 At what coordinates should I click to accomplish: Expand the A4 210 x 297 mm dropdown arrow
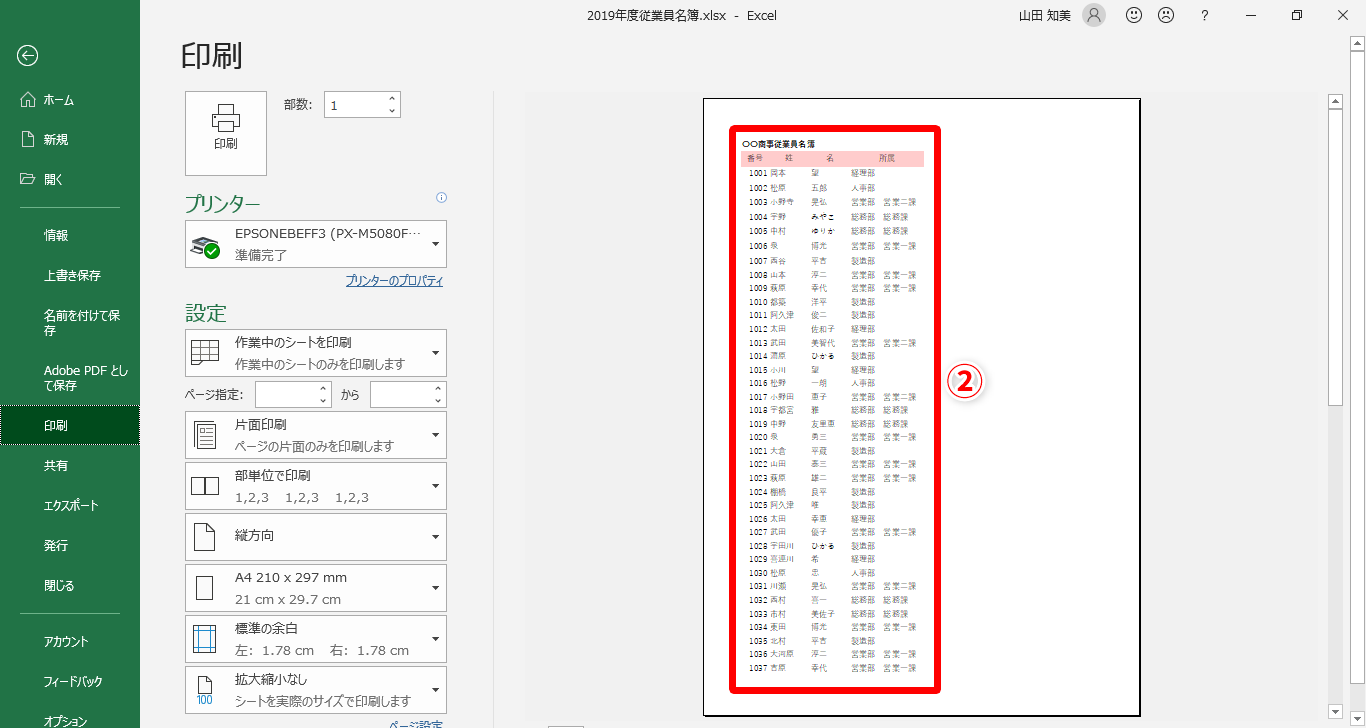tap(436, 588)
